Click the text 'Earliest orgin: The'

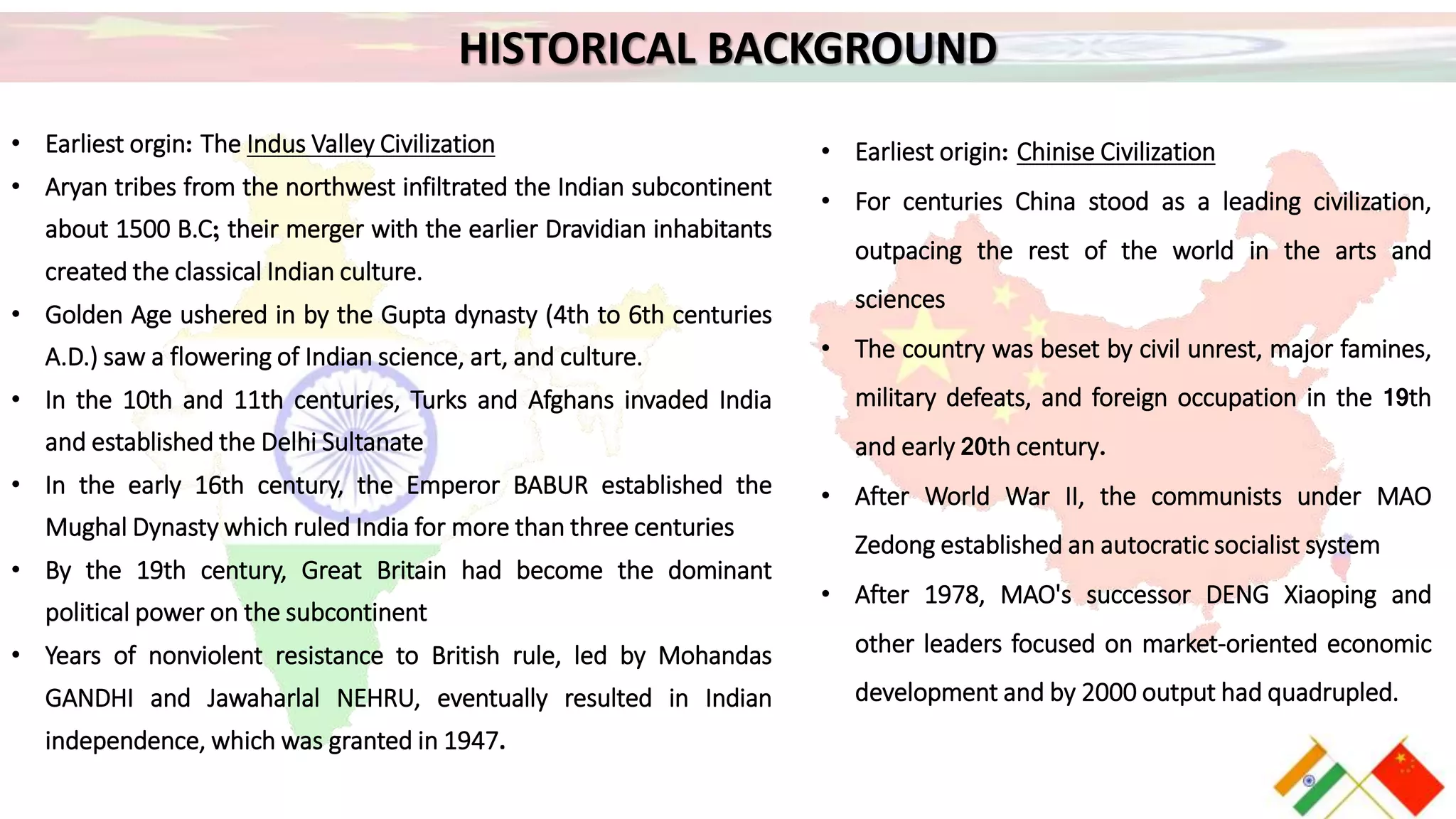[143, 144]
